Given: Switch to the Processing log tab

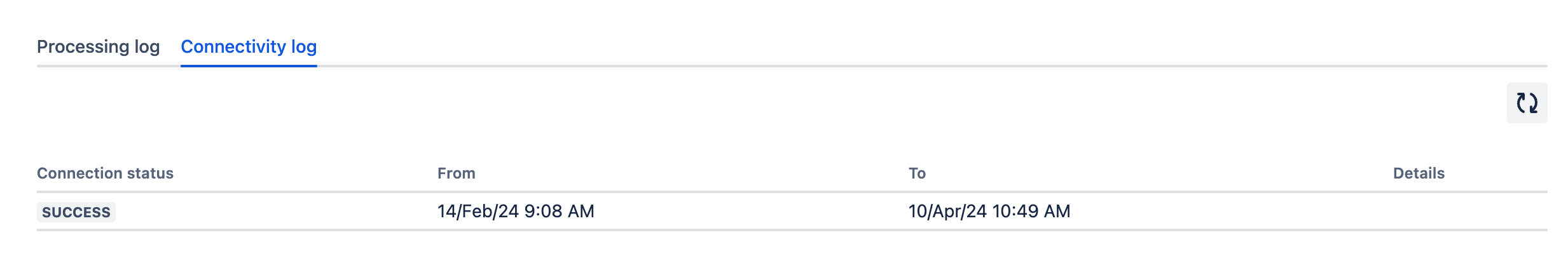Looking at the screenshot, I should pos(99,47).
